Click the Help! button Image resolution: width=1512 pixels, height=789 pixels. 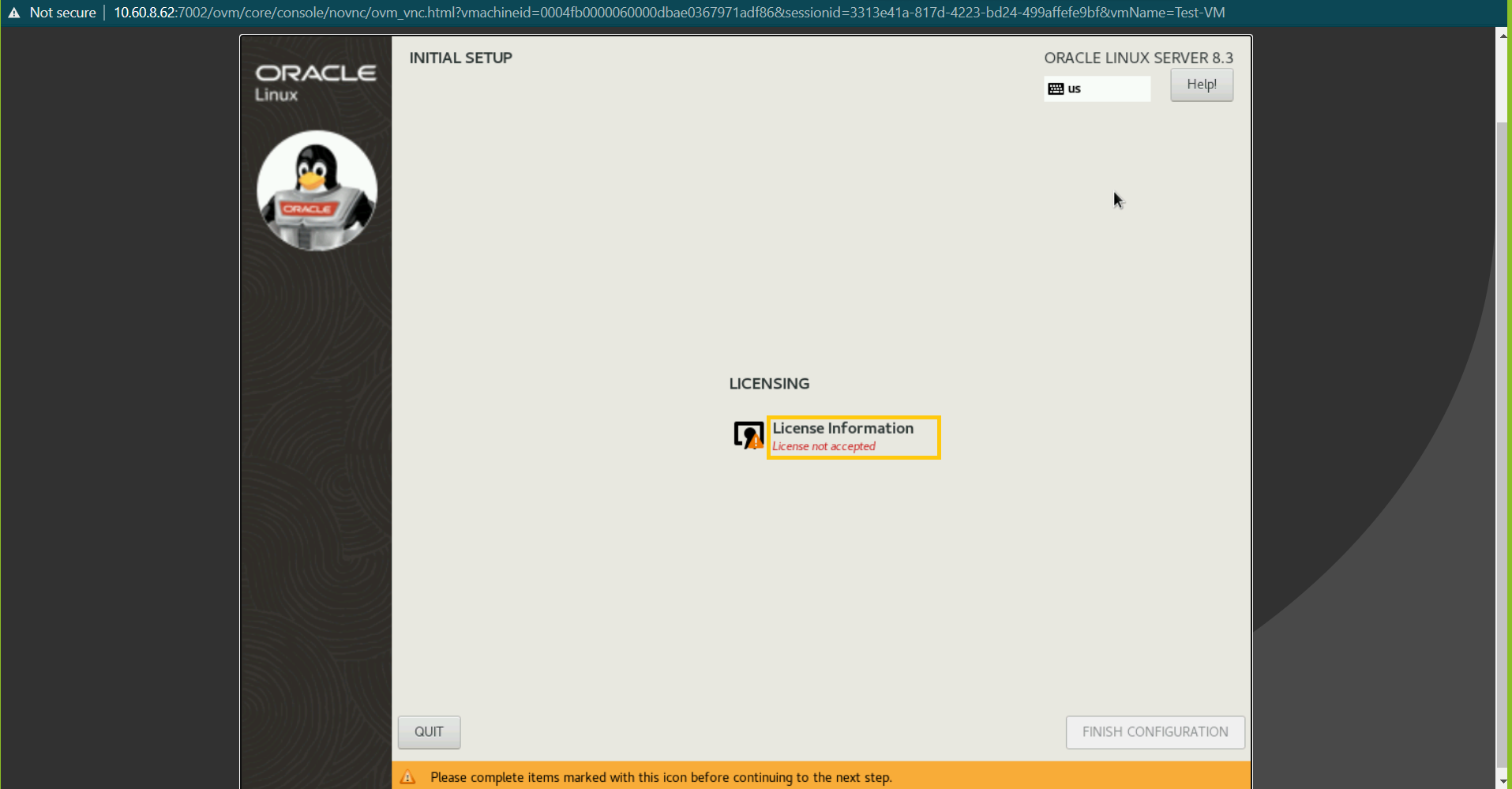pyautogui.click(x=1202, y=85)
